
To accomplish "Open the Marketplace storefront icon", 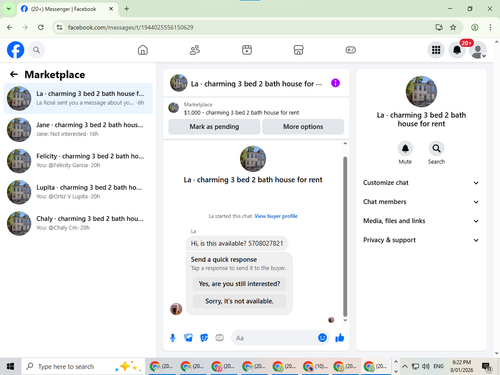I will pos(298,50).
